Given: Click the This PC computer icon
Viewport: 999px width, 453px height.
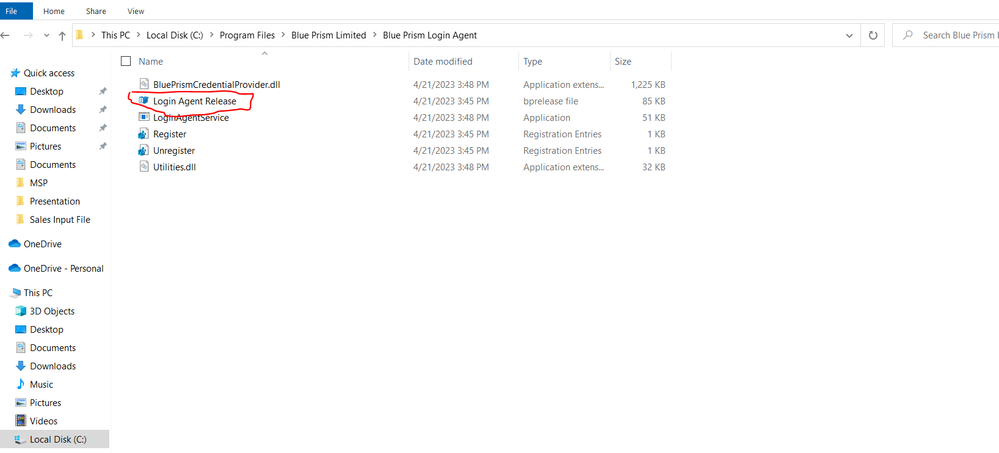Looking at the screenshot, I should point(15,293).
